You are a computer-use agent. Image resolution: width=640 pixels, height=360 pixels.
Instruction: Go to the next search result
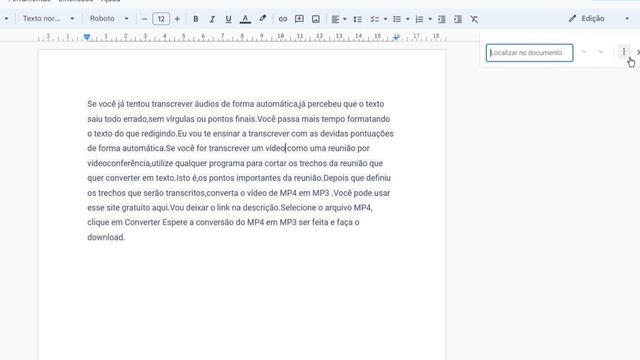coord(601,52)
